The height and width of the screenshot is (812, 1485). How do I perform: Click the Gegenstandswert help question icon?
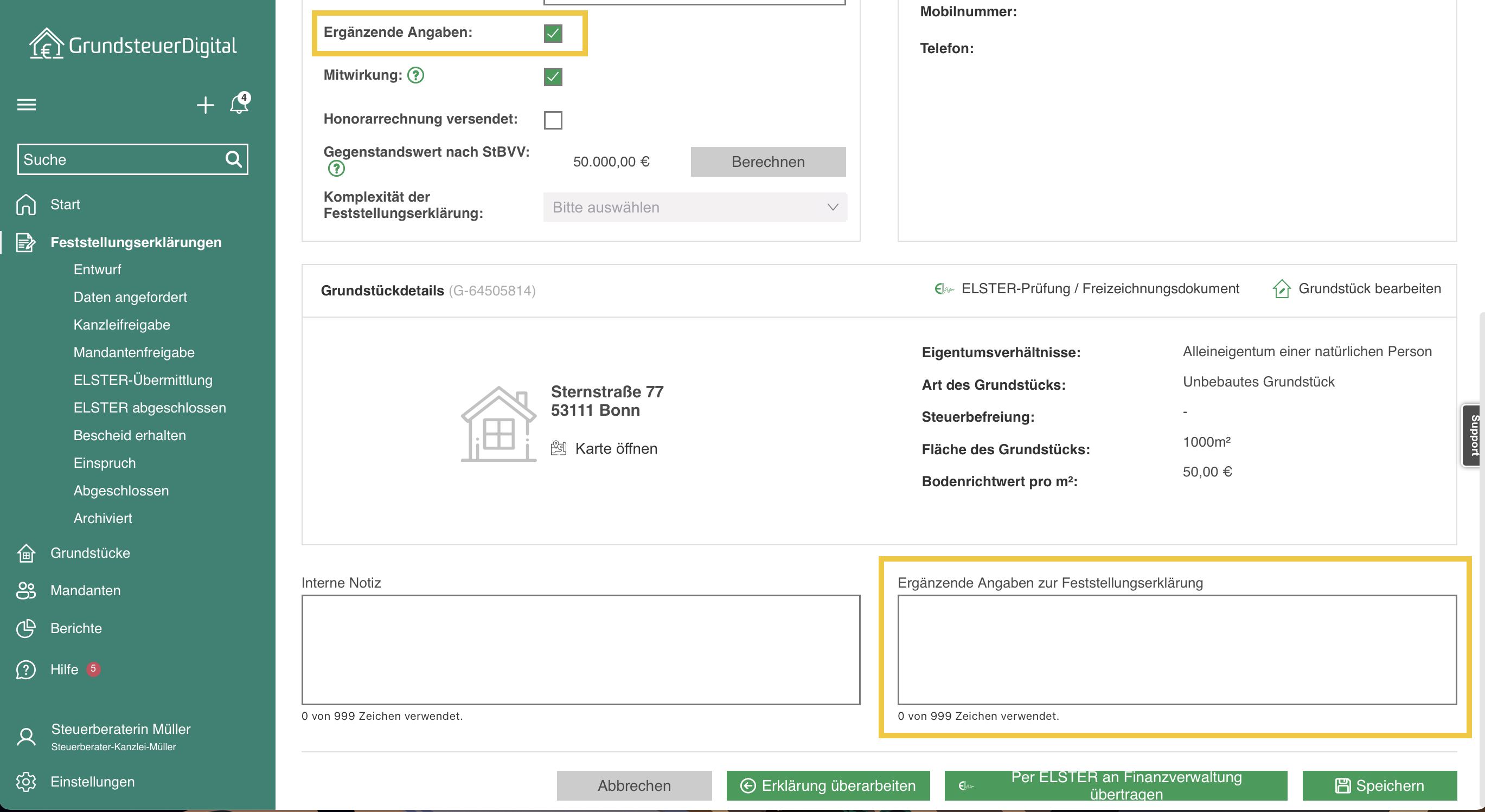click(x=336, y=169)
